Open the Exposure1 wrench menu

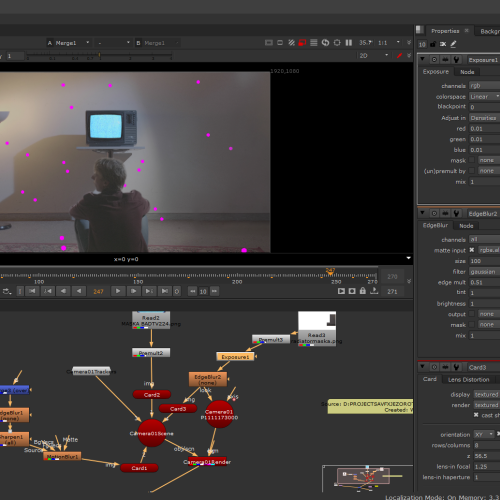pos(456,60)
